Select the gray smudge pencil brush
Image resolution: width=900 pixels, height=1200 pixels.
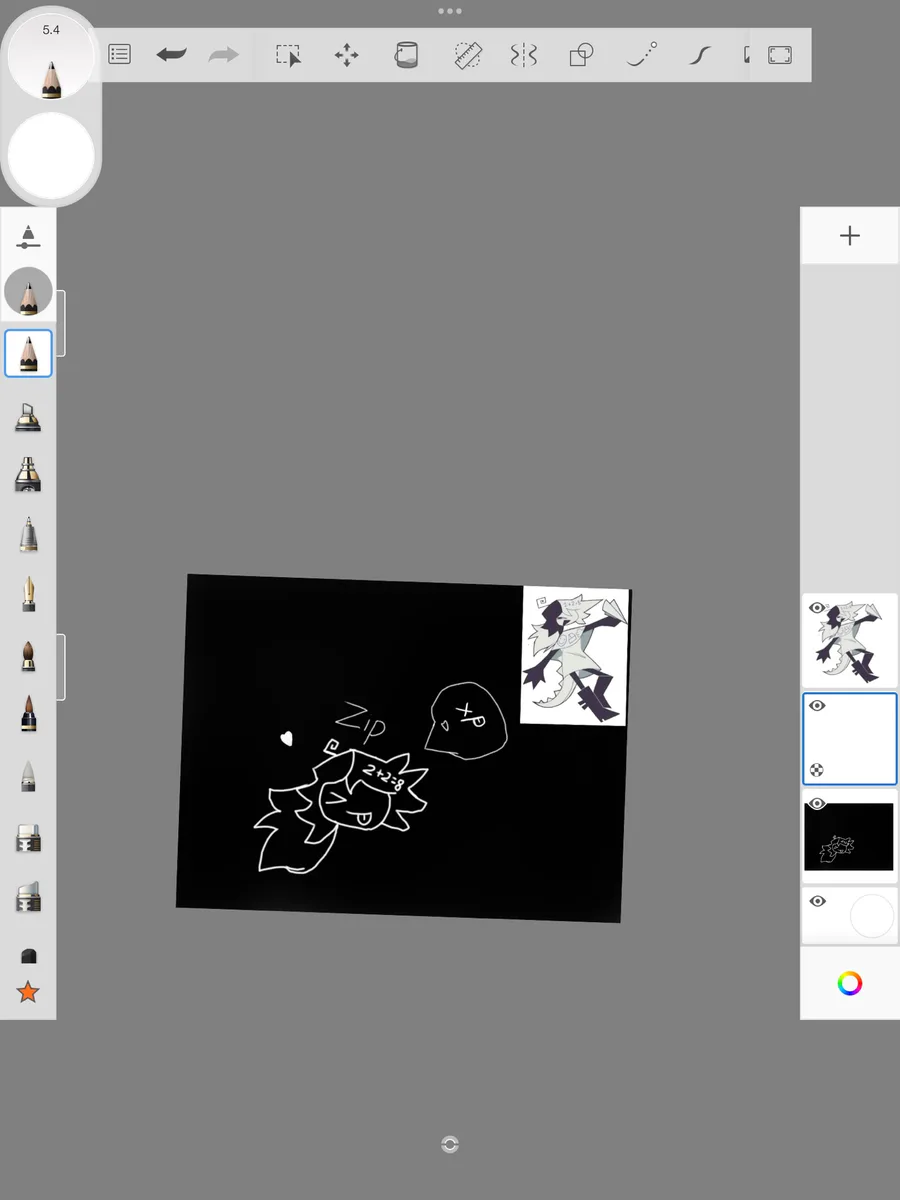(x=28, y=775)
